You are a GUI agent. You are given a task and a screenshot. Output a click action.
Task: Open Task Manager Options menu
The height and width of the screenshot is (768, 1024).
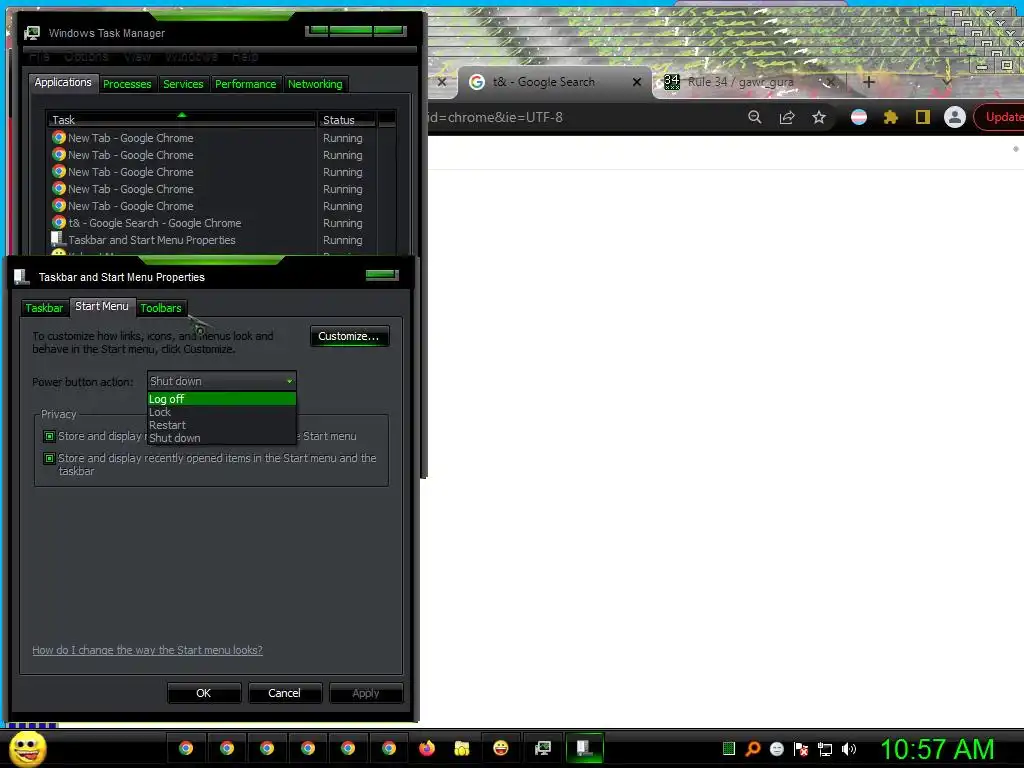tap(86, 57)
